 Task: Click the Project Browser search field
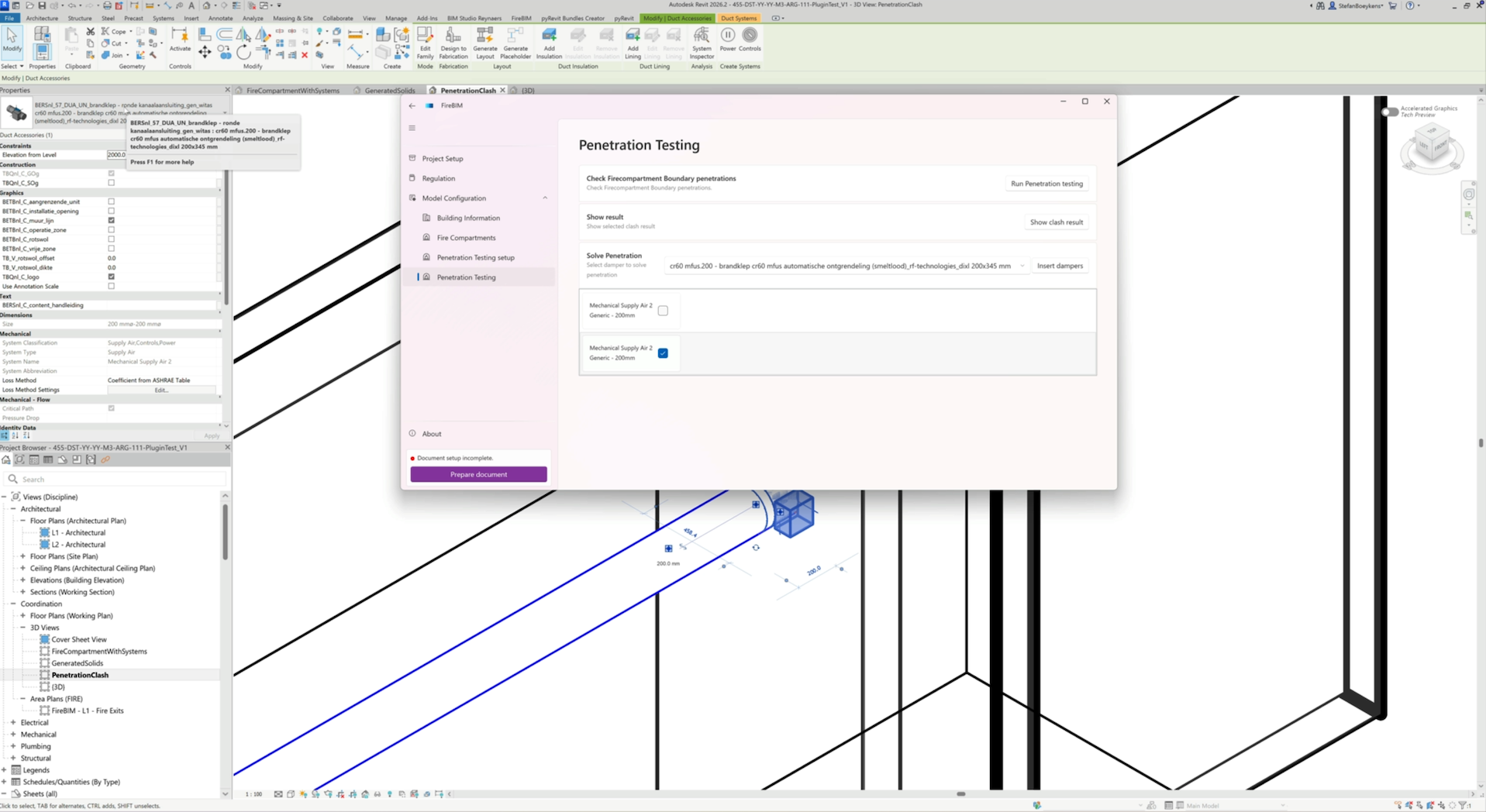[115, 479]
